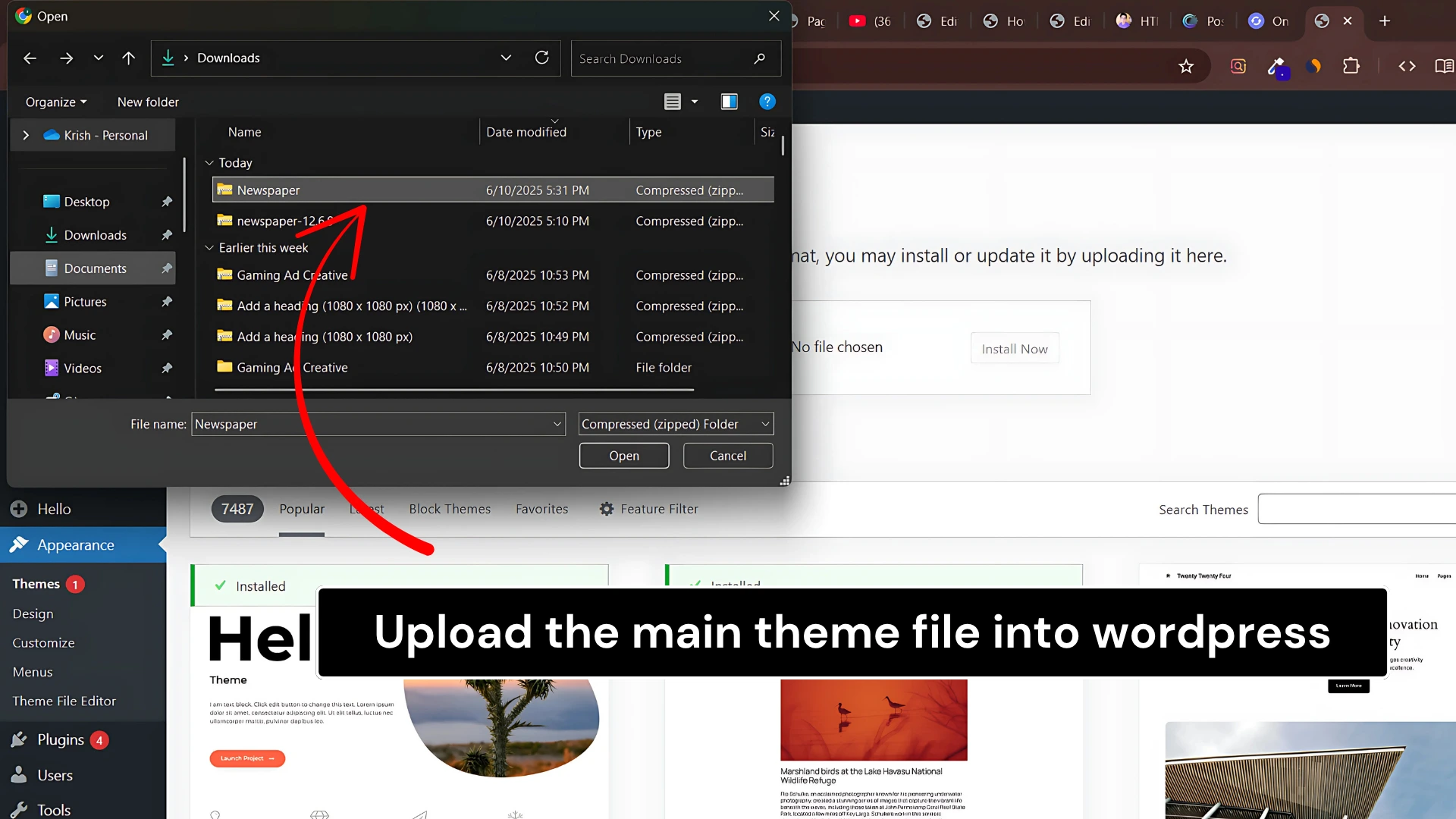Click the bookmark star icon in Chrome
This screenshot has width=1456, height=819.
pyautogui.click(x=1186, y=67)
